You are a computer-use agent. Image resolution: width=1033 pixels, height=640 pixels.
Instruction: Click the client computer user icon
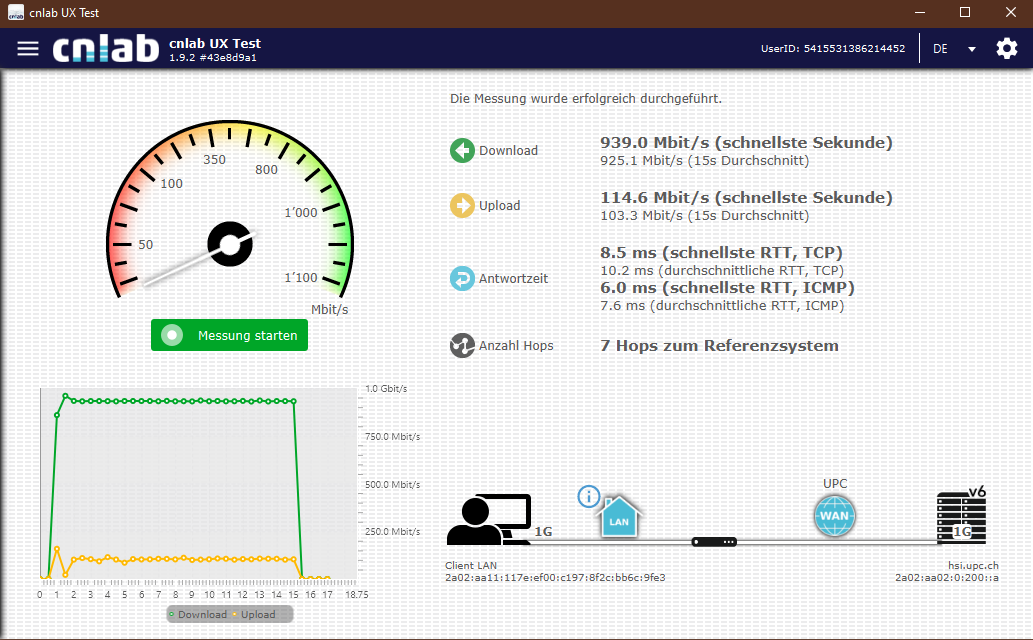tap(488, 520)
